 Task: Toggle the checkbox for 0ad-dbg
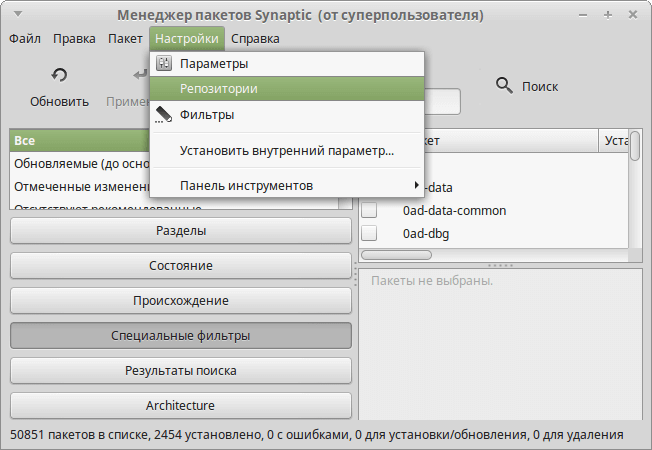click(369, 233)
